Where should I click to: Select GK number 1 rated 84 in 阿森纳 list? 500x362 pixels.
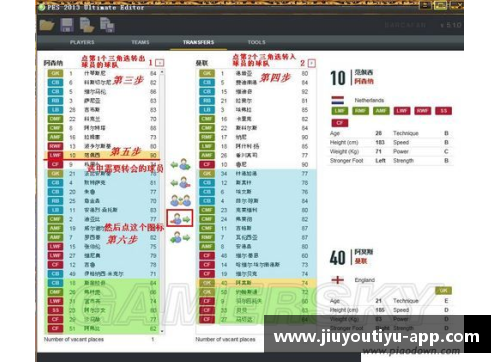102,73
